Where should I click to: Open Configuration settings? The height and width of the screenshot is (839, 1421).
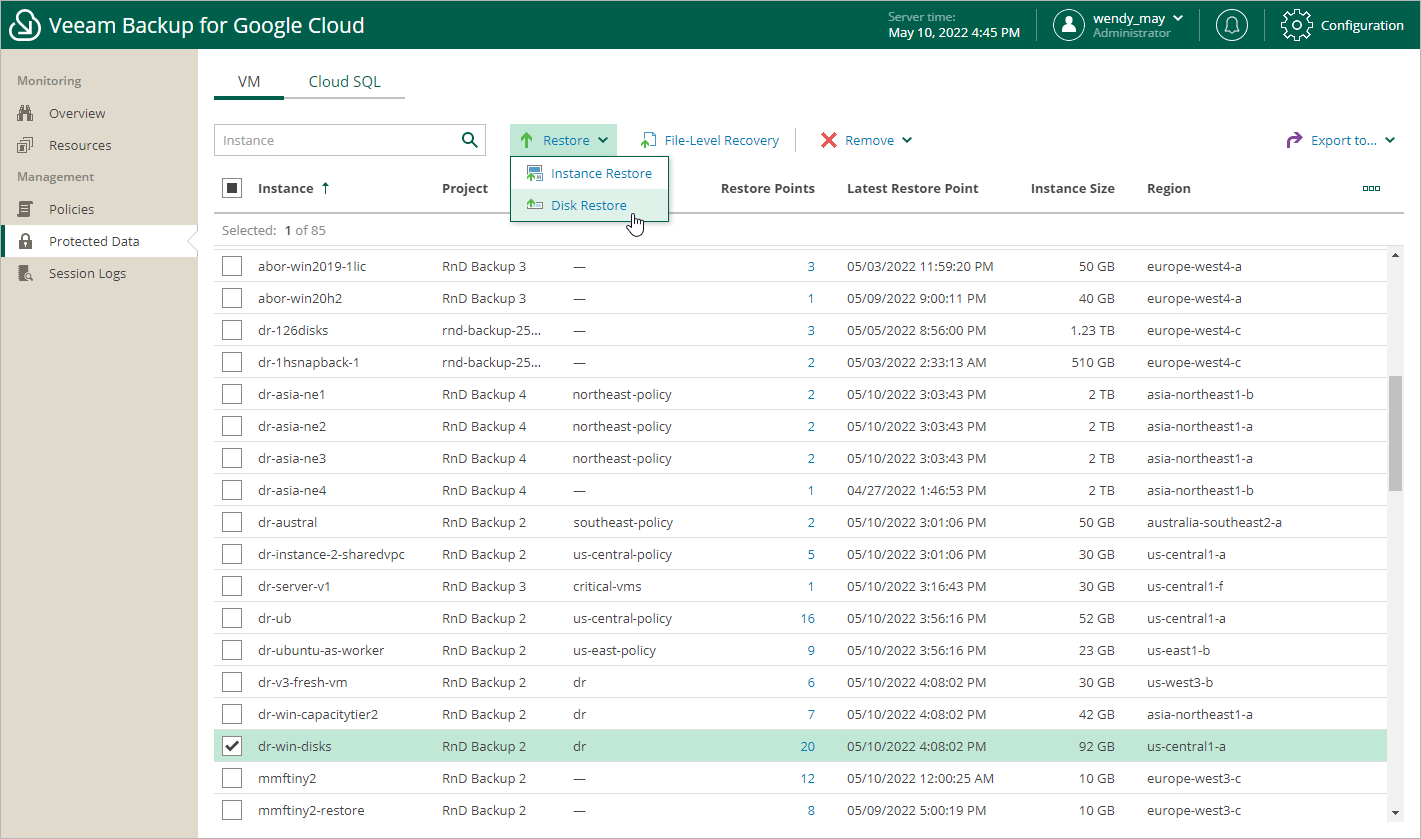click(x=1343, y=25)
